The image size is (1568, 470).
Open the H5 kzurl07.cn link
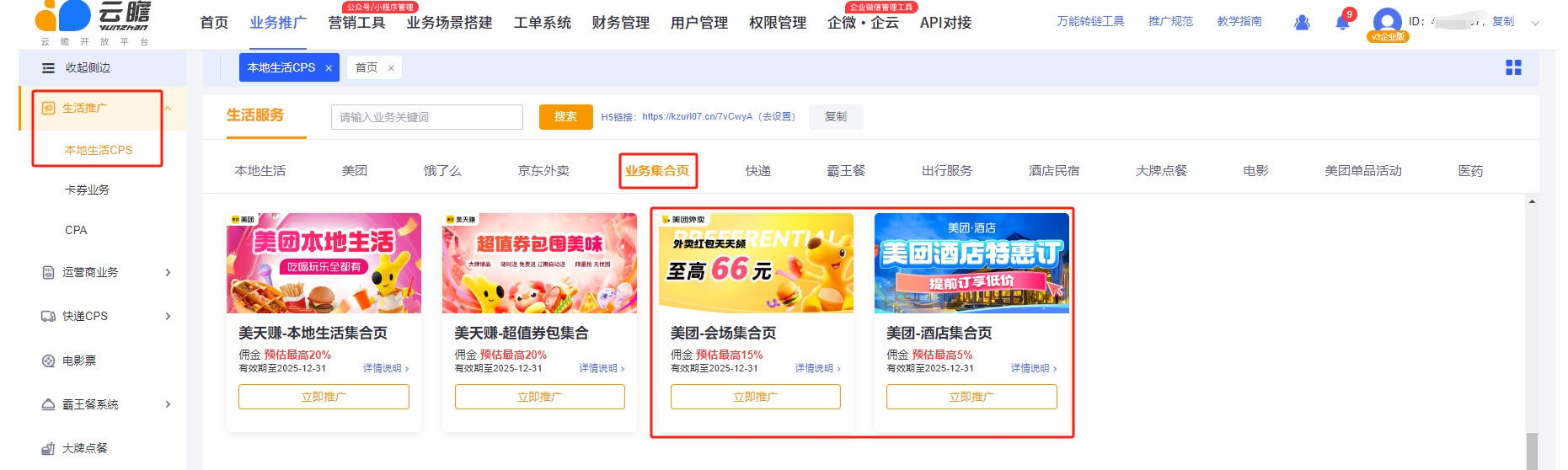coord(697,117)
